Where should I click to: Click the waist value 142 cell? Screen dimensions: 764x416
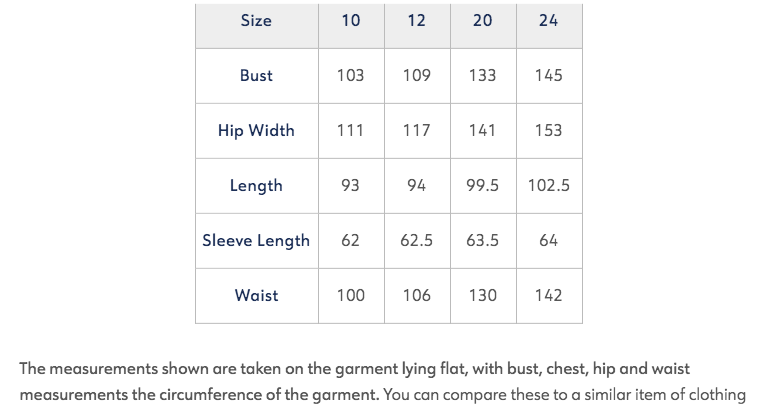[x=549, y=296]
